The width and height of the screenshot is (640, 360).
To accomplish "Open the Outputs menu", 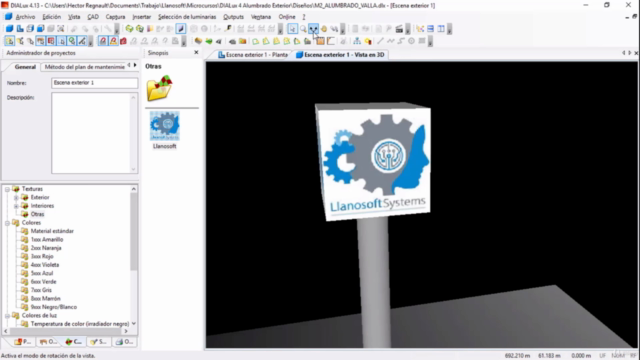I will click(233, 17).
